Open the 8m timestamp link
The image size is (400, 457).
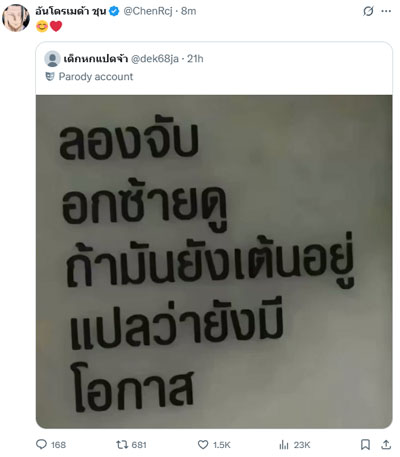(189, 11)
